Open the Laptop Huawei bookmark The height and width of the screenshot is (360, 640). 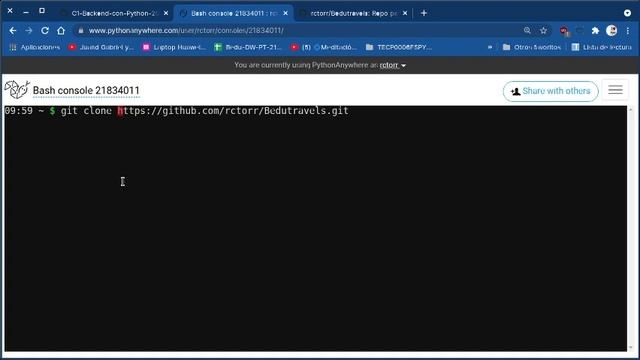coord(174,47)
